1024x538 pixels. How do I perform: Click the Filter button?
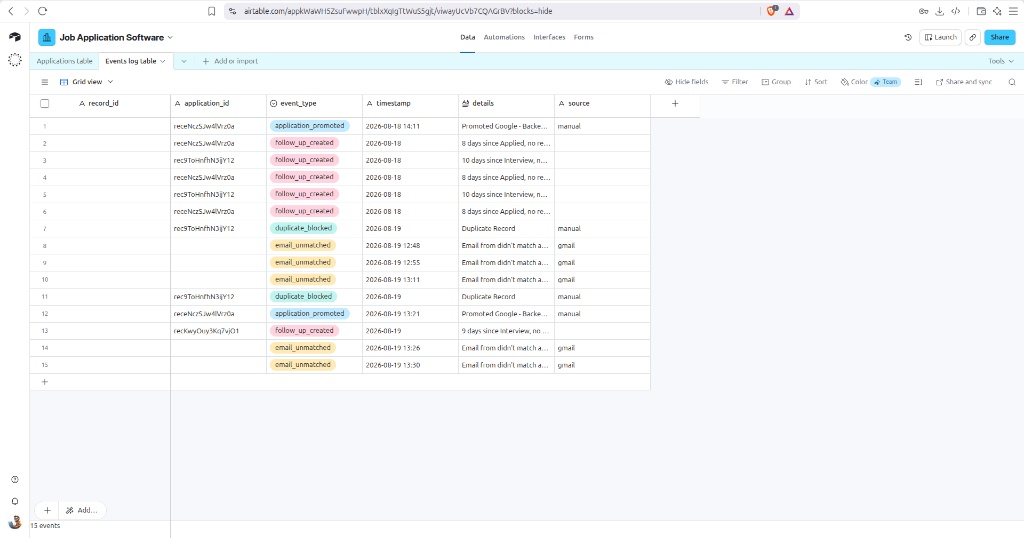tap(735, 82)
